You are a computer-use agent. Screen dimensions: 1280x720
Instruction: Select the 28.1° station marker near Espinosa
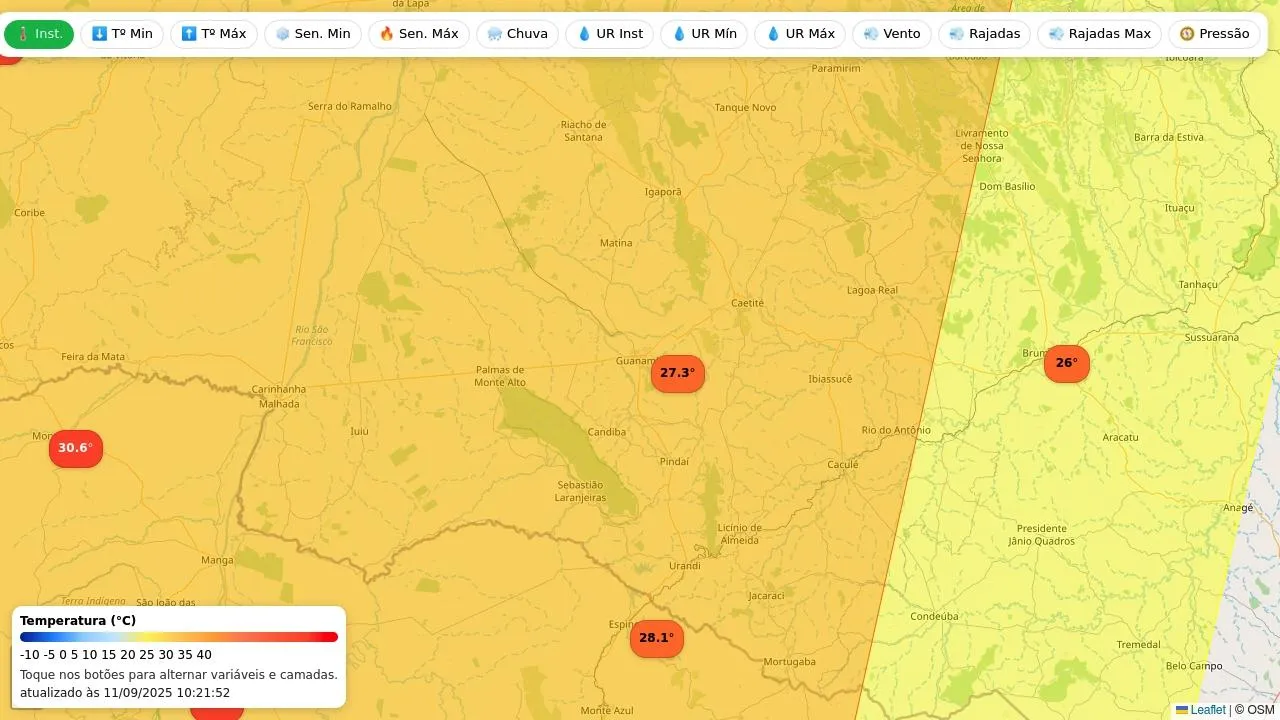(656, 638)
